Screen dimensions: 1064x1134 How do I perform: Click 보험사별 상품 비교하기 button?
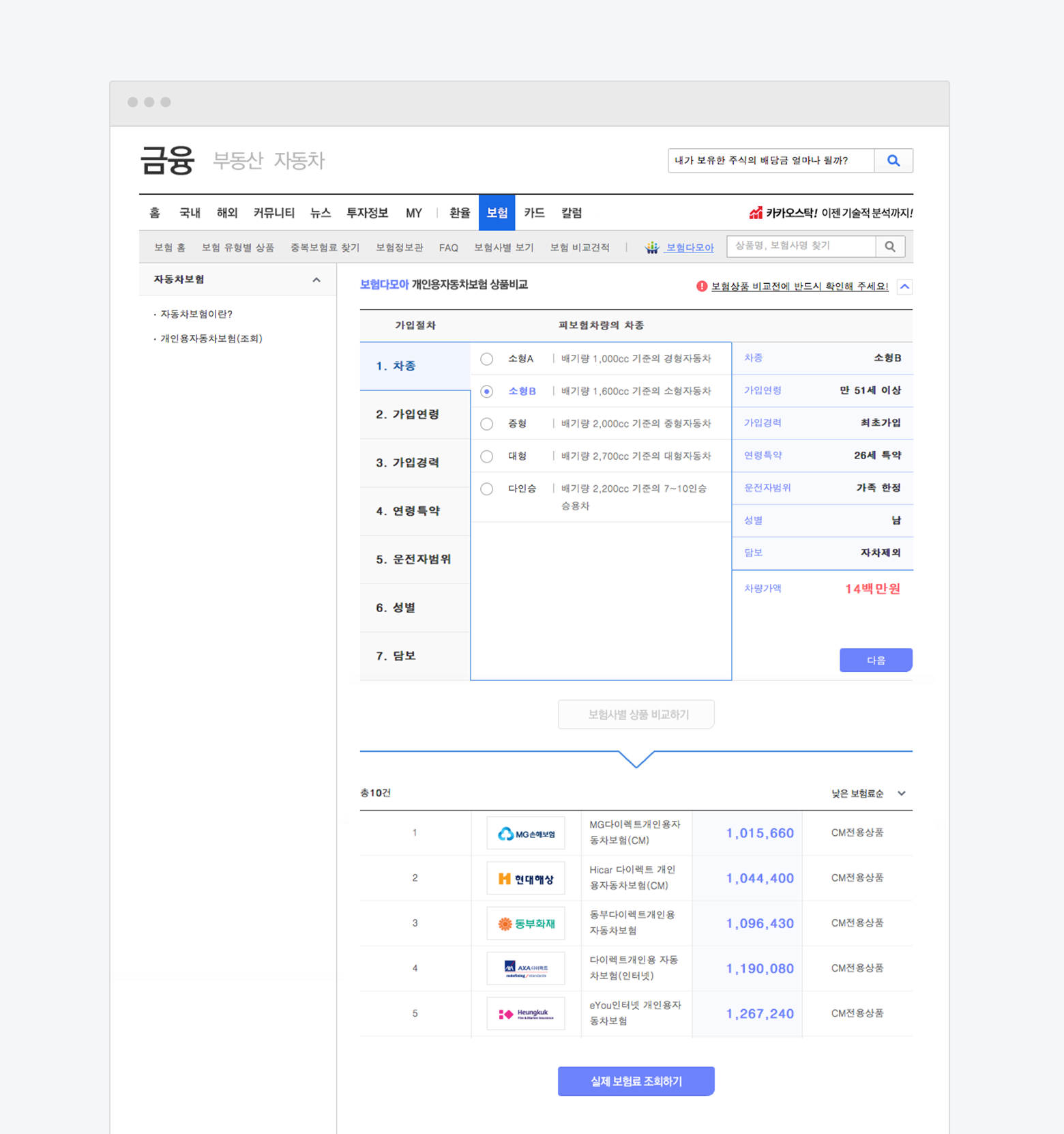pyautogui.click(x=636, y=714)
